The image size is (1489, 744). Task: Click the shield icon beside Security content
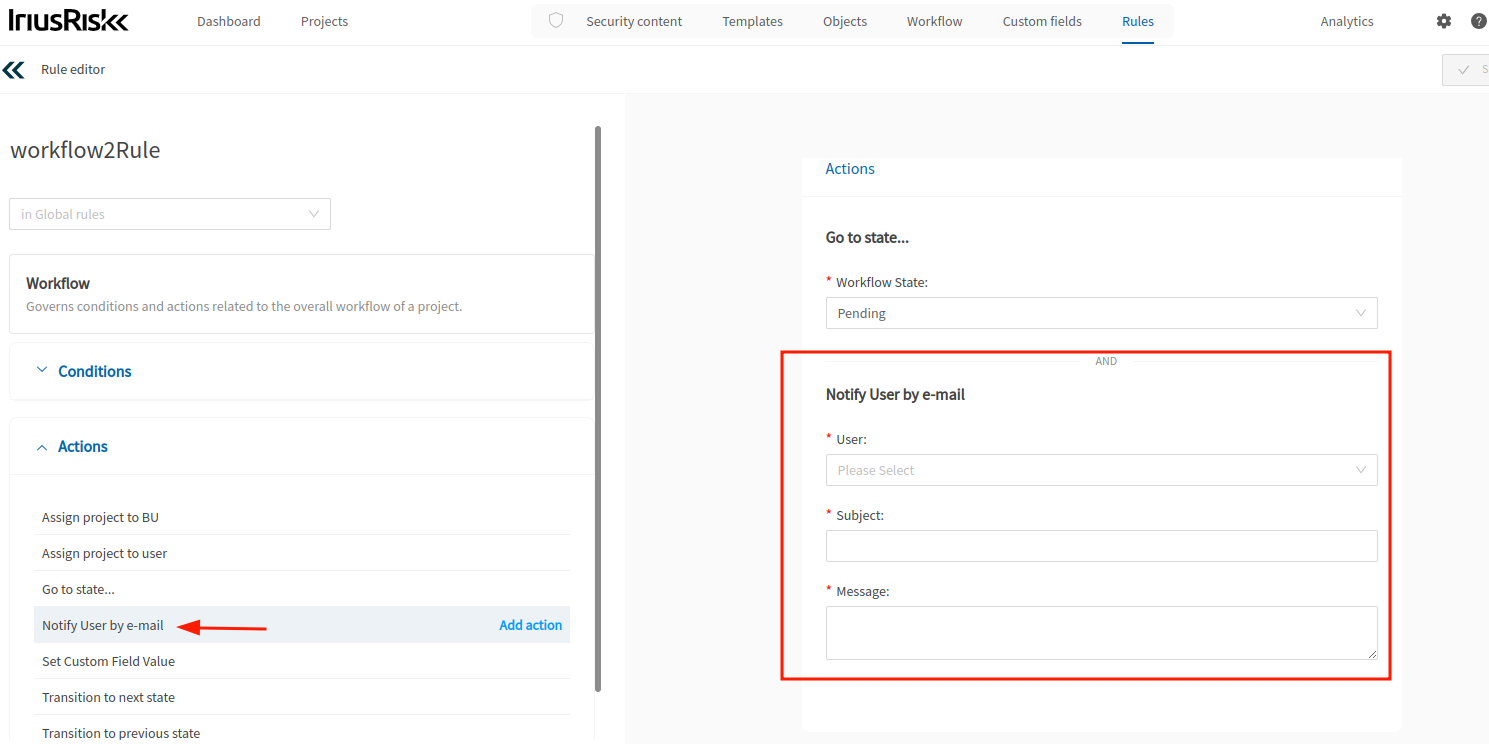(x=556, y=21)
